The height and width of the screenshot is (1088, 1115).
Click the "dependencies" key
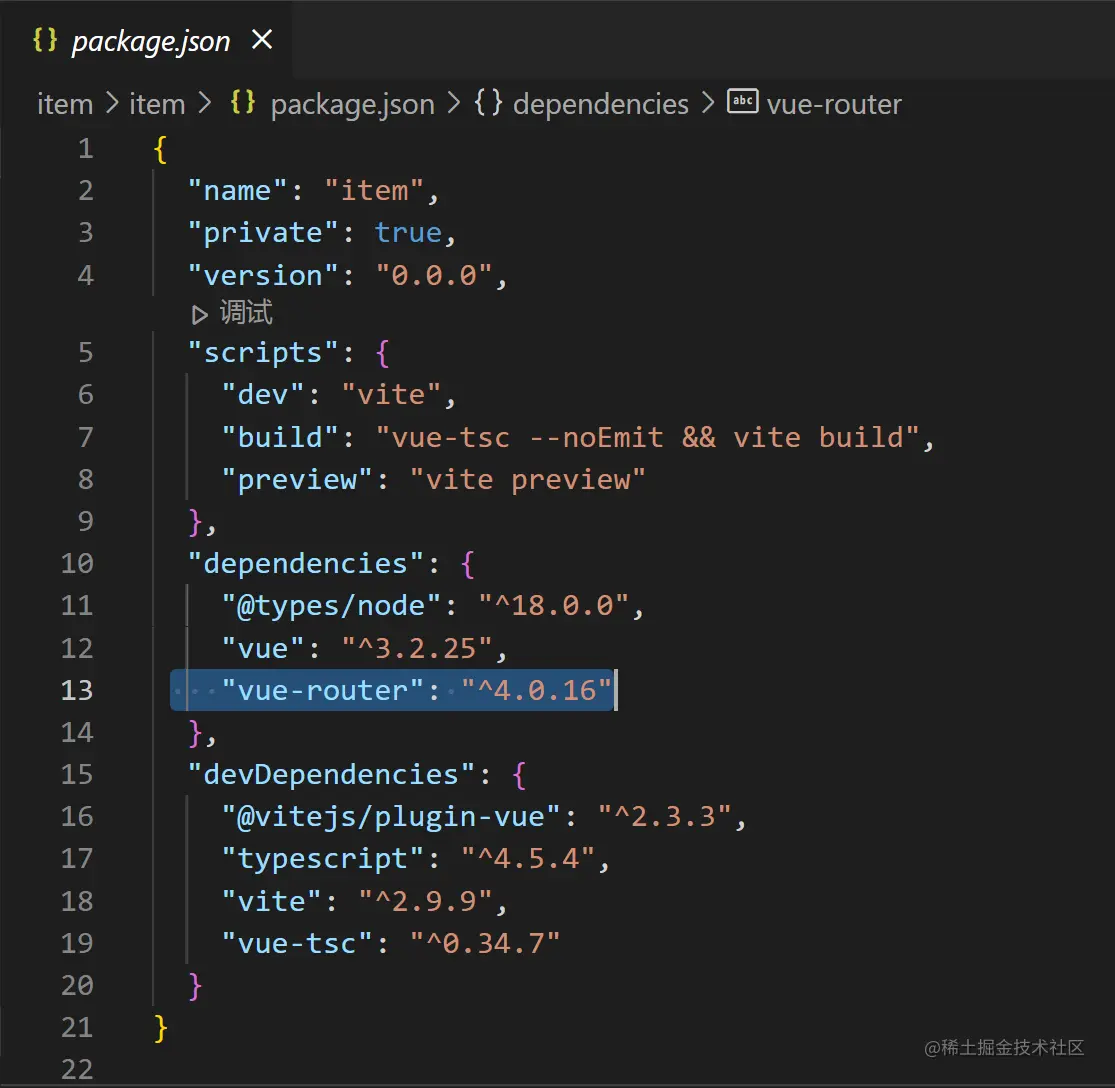coord(306,564)
